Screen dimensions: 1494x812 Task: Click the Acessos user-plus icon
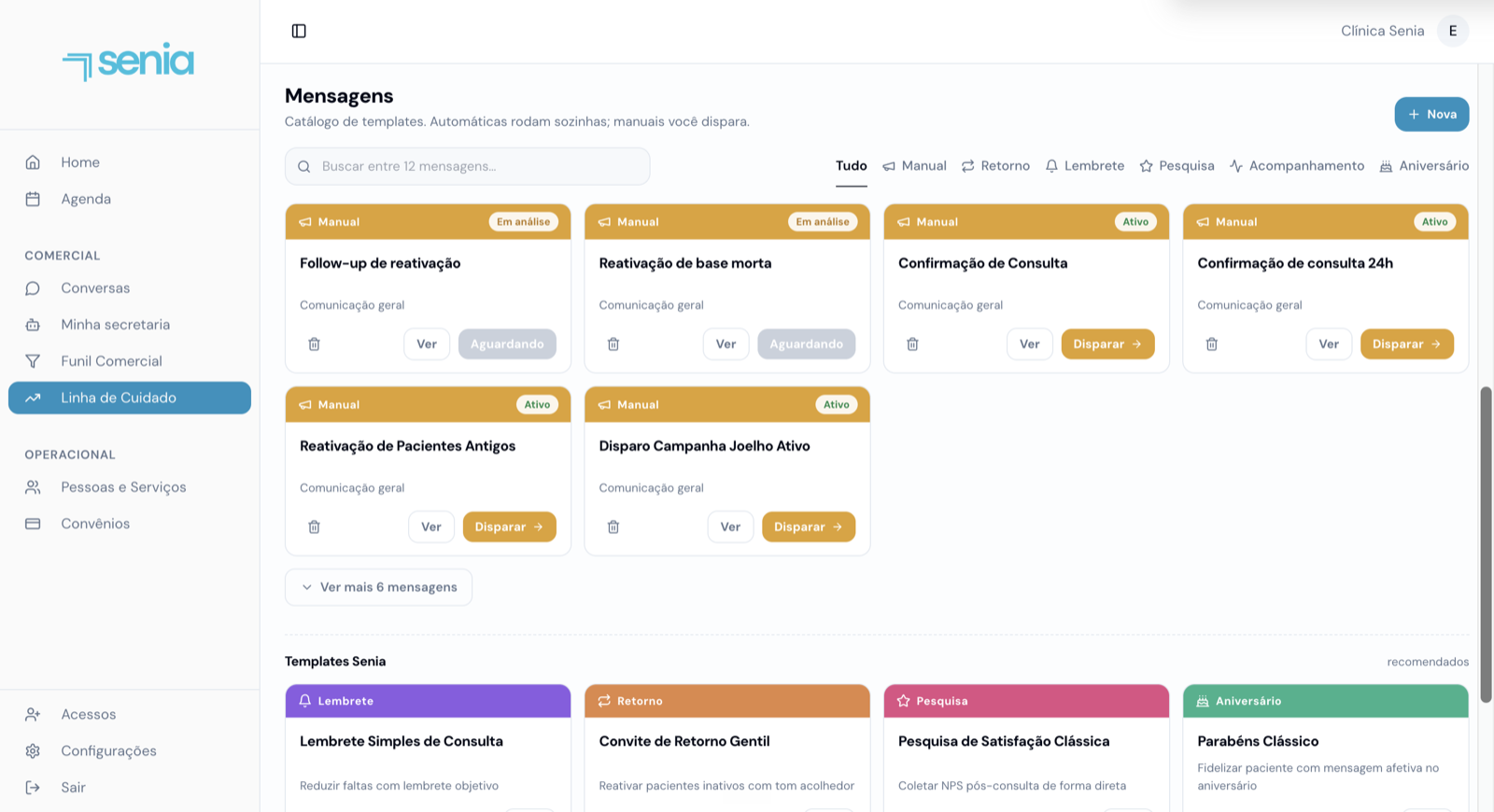(33, 714)
